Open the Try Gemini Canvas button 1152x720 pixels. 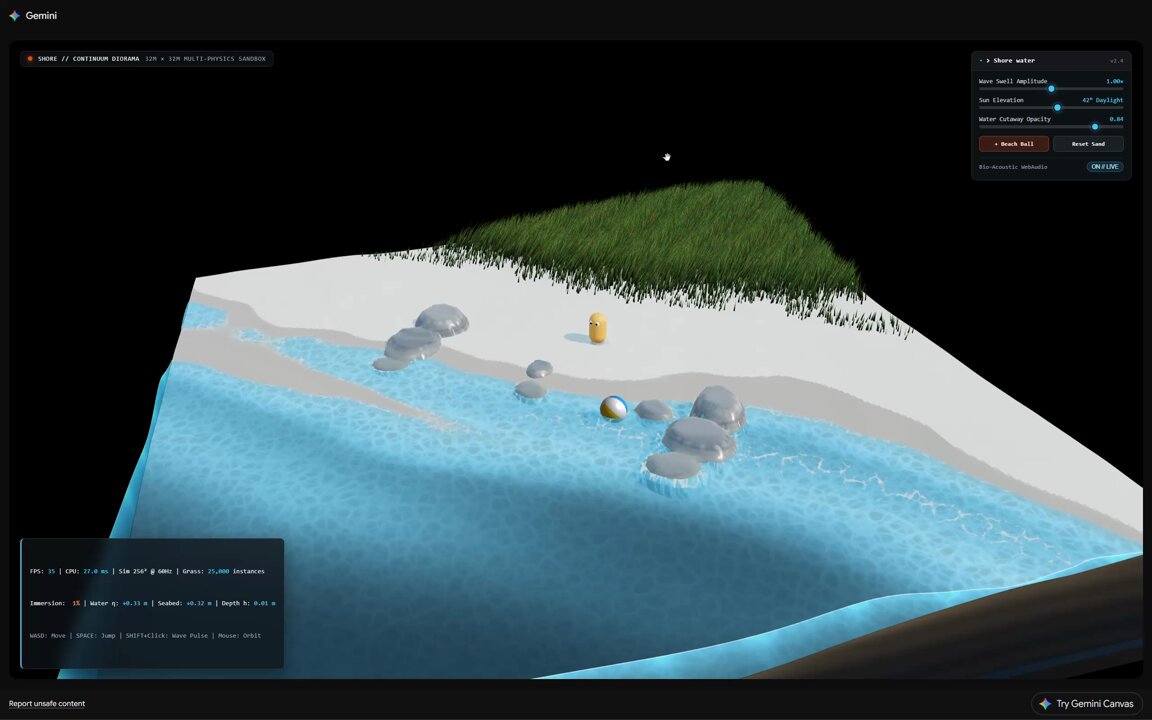(1087, 704)
